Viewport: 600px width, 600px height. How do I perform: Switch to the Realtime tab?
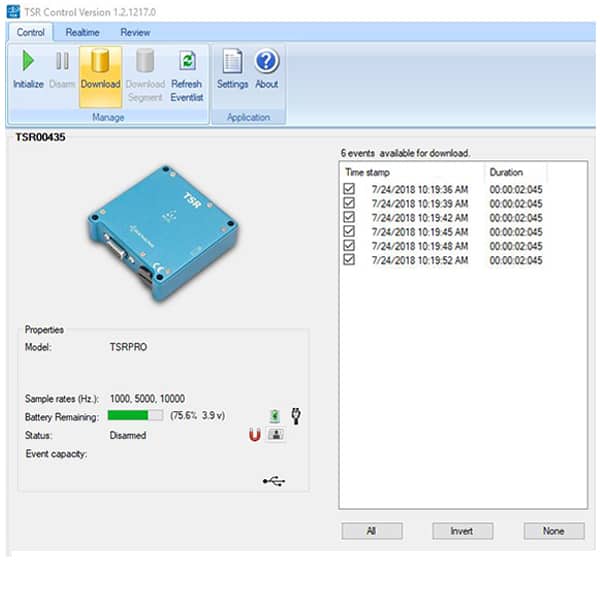(x=82, y=32)
